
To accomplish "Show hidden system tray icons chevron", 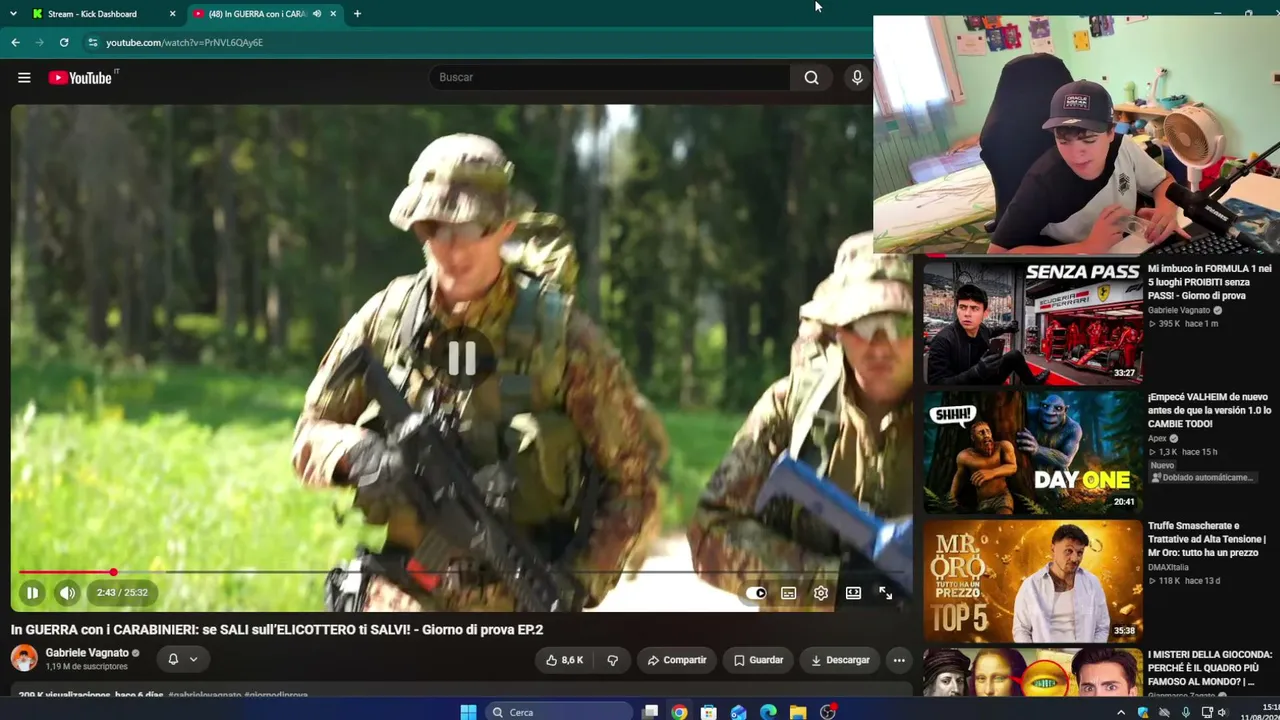I will tap(1120, 713).
